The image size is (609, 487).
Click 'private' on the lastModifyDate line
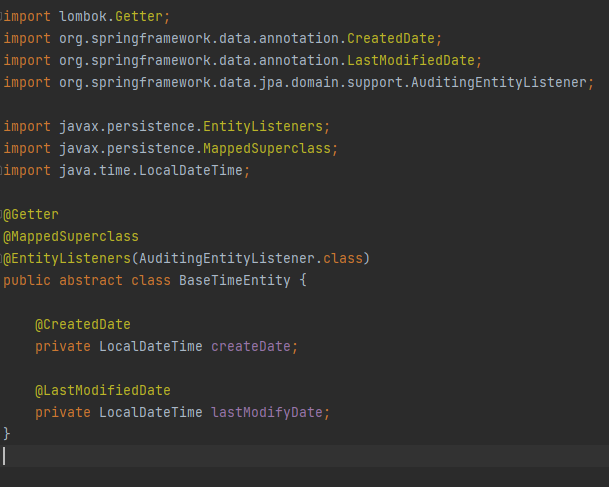(63, 412)
